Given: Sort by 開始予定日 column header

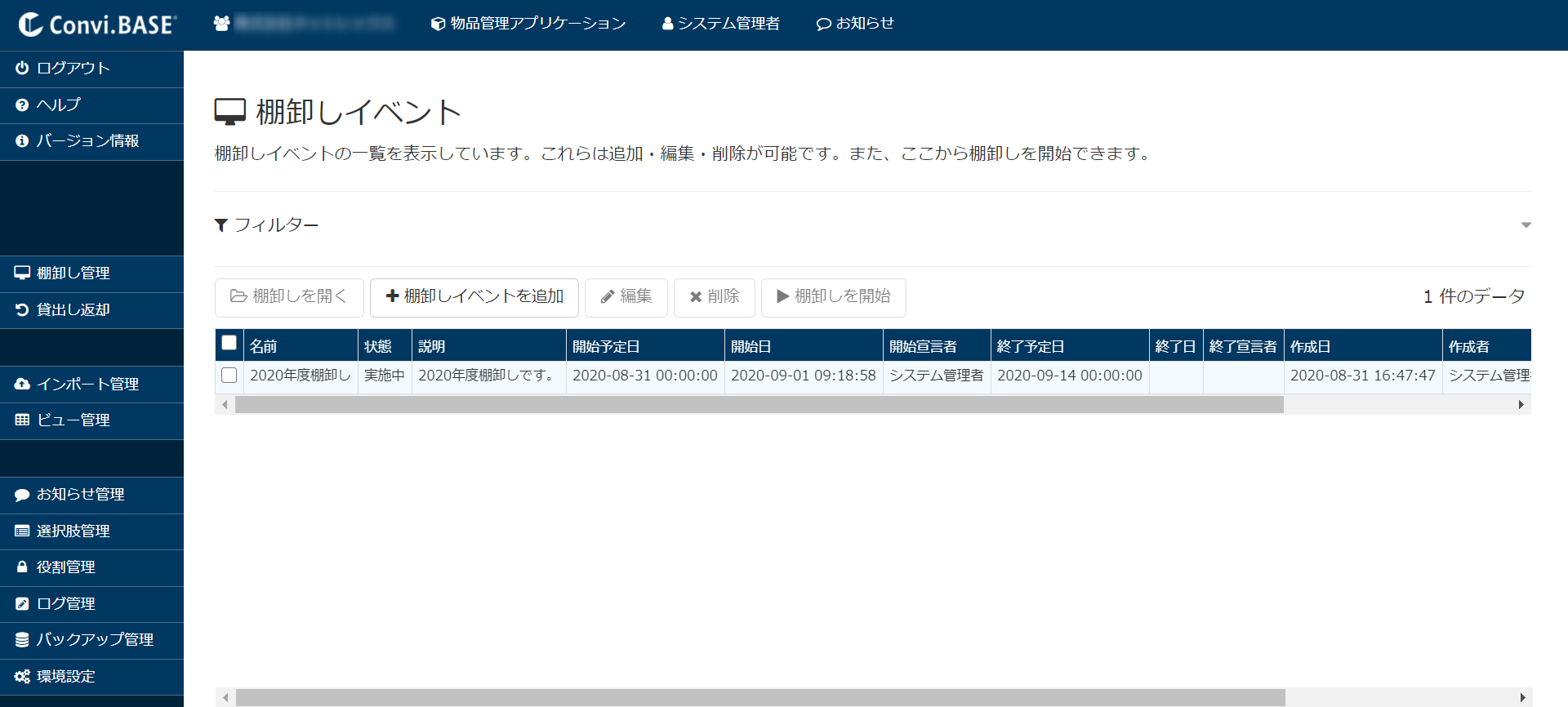Looking at the screenshot, I should click(x=645, y=346).
